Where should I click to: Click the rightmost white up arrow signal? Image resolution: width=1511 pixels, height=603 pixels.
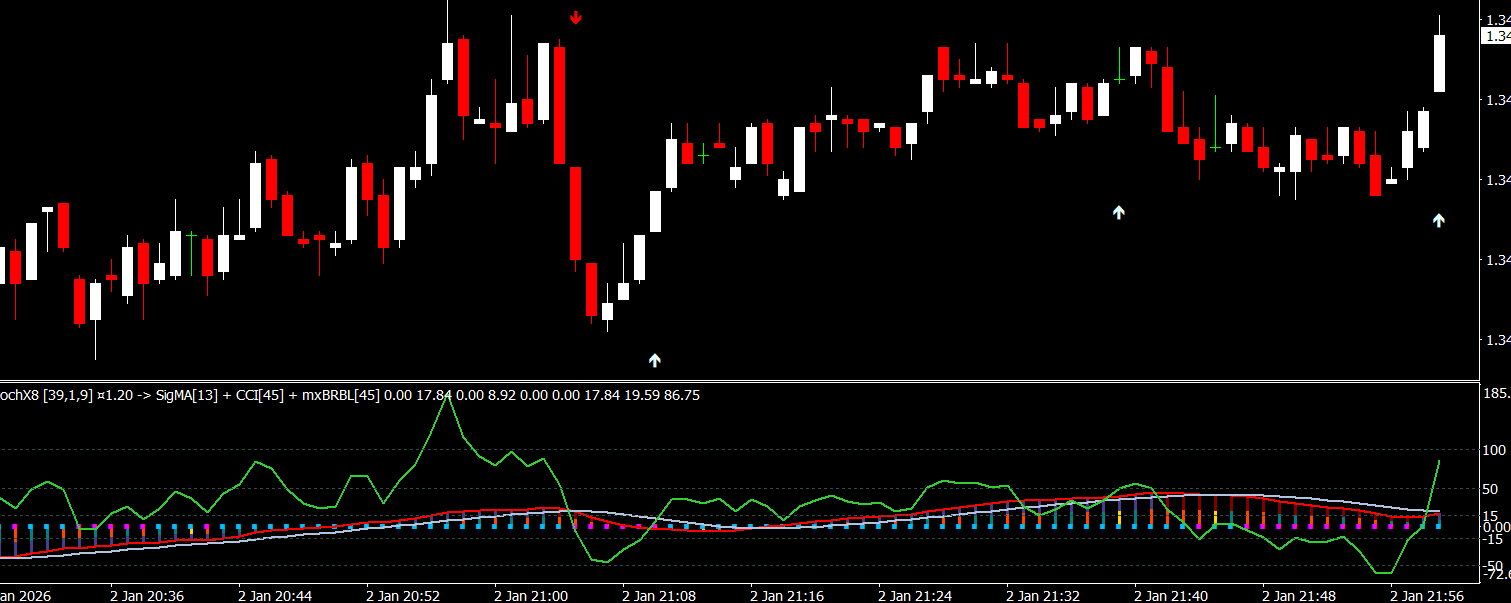[1438, 221]
